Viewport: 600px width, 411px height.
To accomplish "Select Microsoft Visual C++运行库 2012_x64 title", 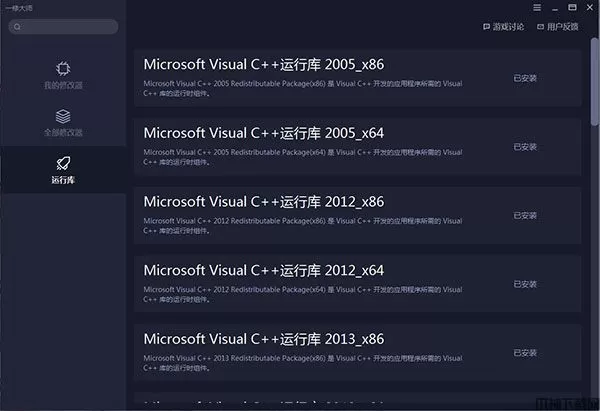I will [264, 270].
